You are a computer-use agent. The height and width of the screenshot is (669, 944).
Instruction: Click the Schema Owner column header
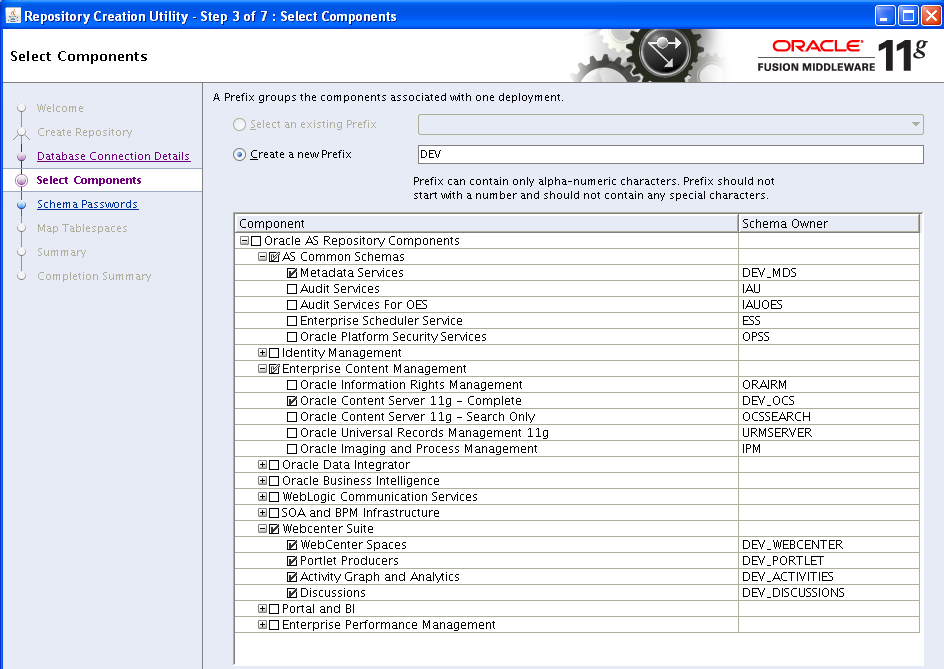pyautogui.click(x=828, y=224)
